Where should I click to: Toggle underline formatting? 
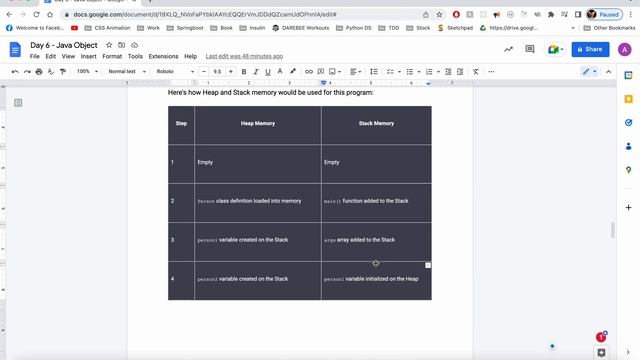pyautogui.click(x=268, y=71)
